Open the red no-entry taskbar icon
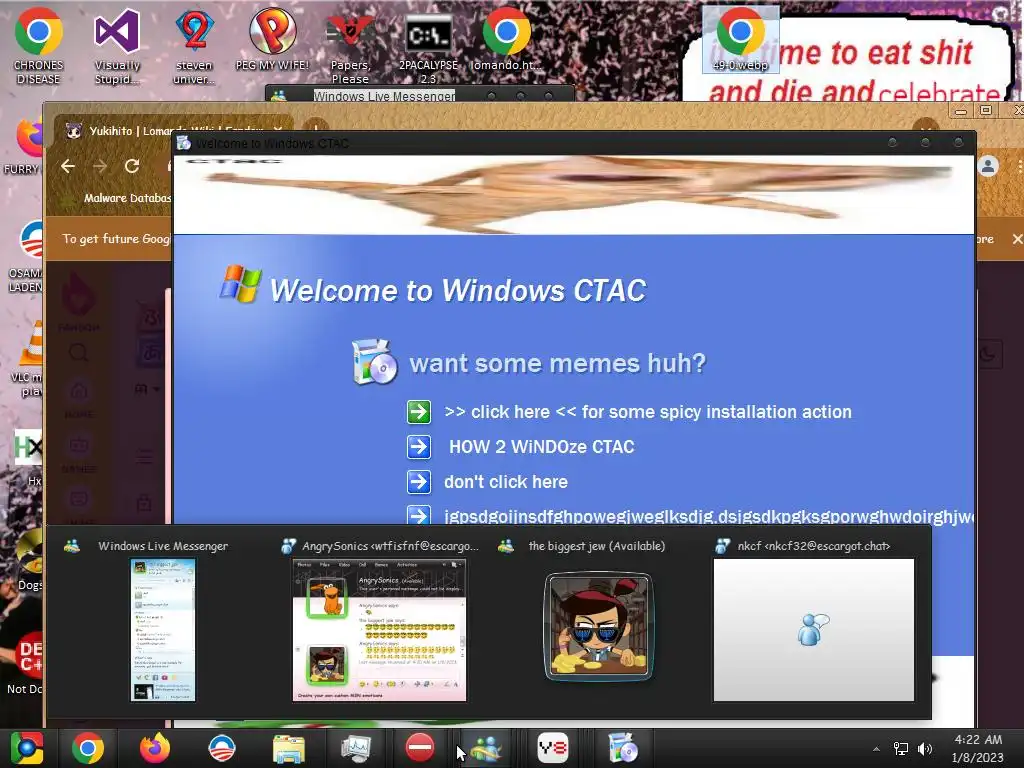The height and width of the screenshot is (768, 1024). [x=420, y=748]
